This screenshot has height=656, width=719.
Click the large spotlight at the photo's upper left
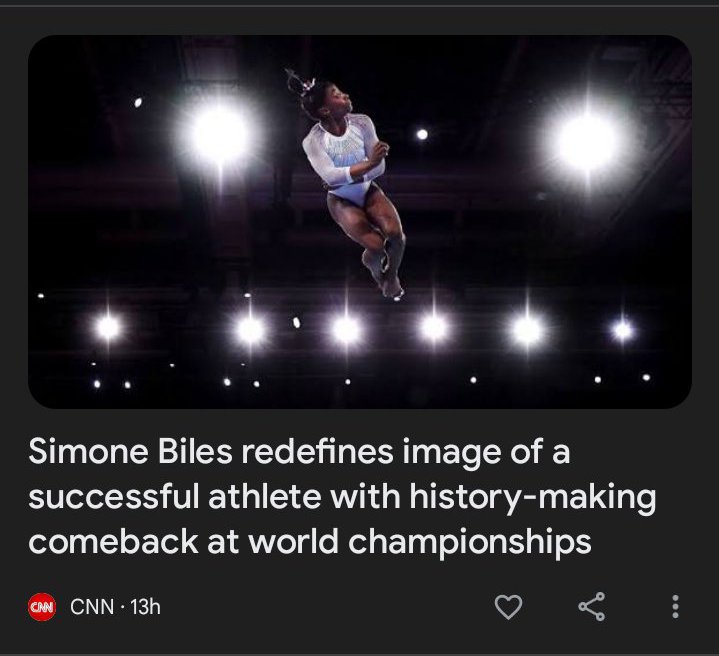pos(218,137)
